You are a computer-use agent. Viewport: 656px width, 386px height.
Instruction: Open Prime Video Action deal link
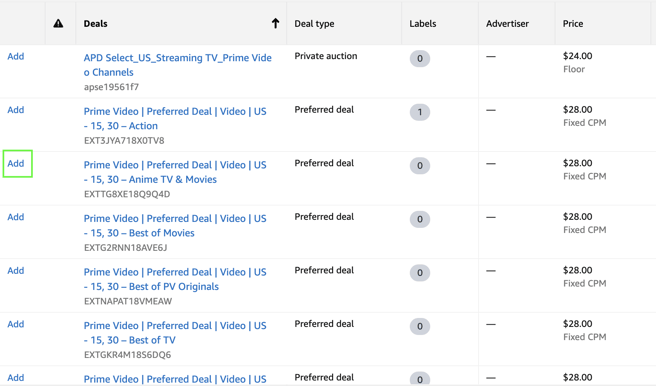pos(175,118)
